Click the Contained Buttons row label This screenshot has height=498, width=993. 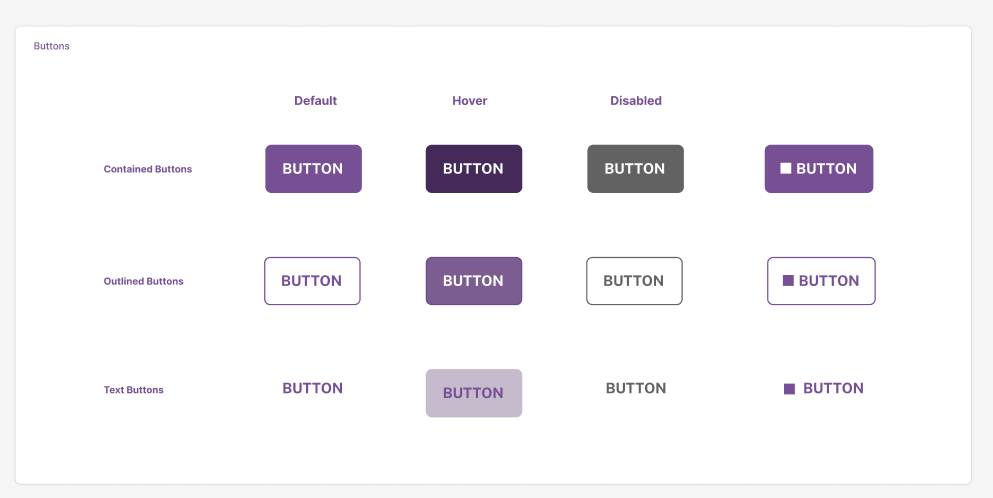(x=148, y=169)
